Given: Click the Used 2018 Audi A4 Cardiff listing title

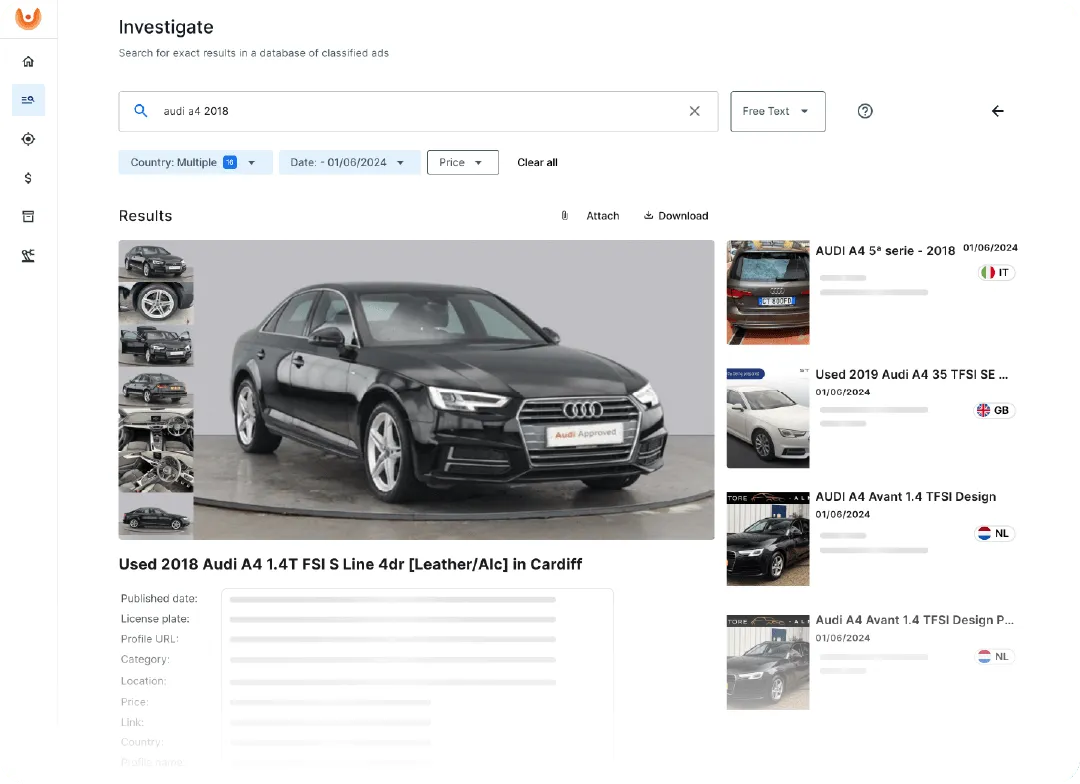Looking at the screenshot, I should pyautogui.click(x=351, y=564).
